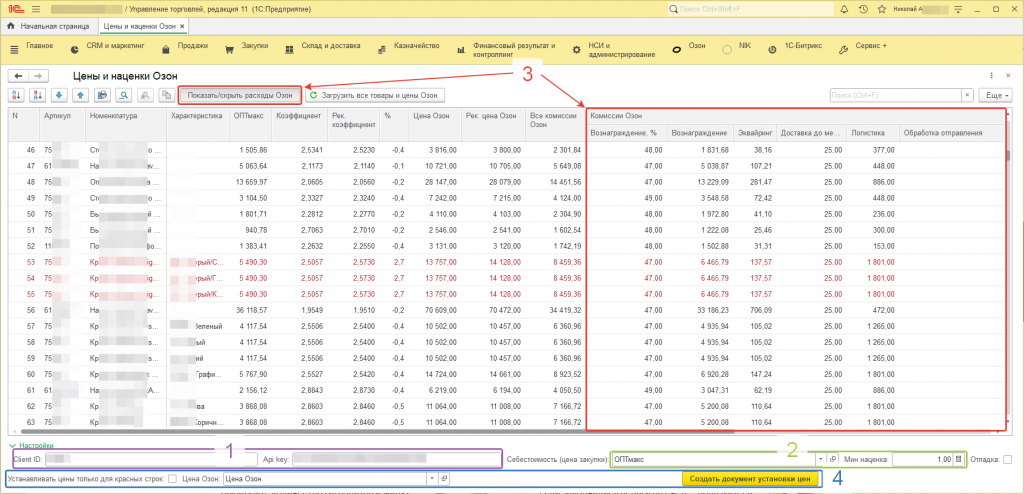Clear the list search field with X
This screenshot has height=494, width=1024.
[x=967, y=95]
